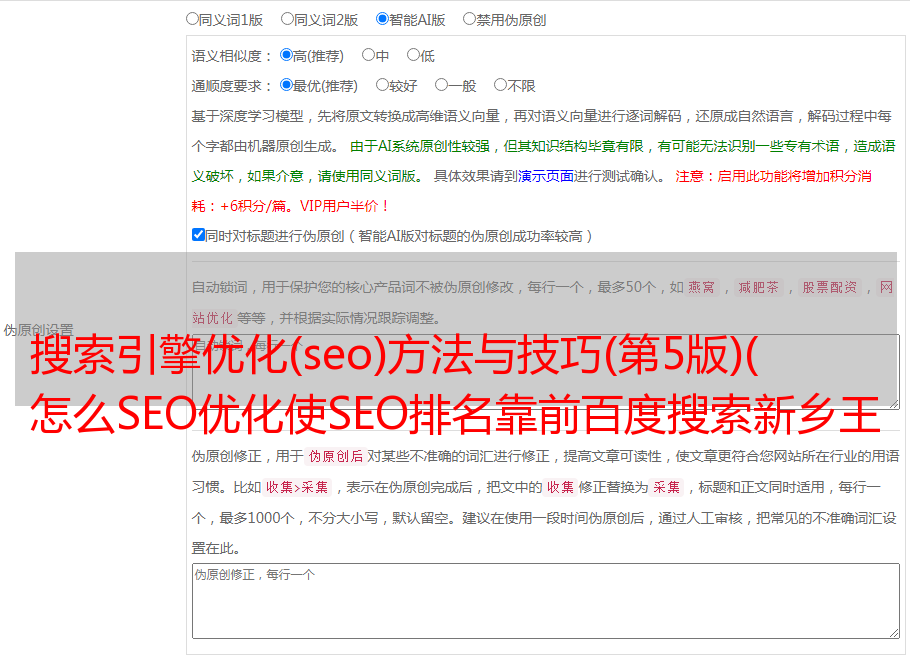Click the 减肥茶 example keyword
Screen dimensions: 911x658
coord(759,287)
